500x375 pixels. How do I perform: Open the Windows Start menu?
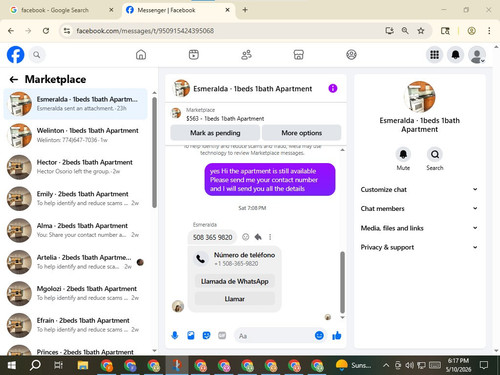tap(12, 366)
